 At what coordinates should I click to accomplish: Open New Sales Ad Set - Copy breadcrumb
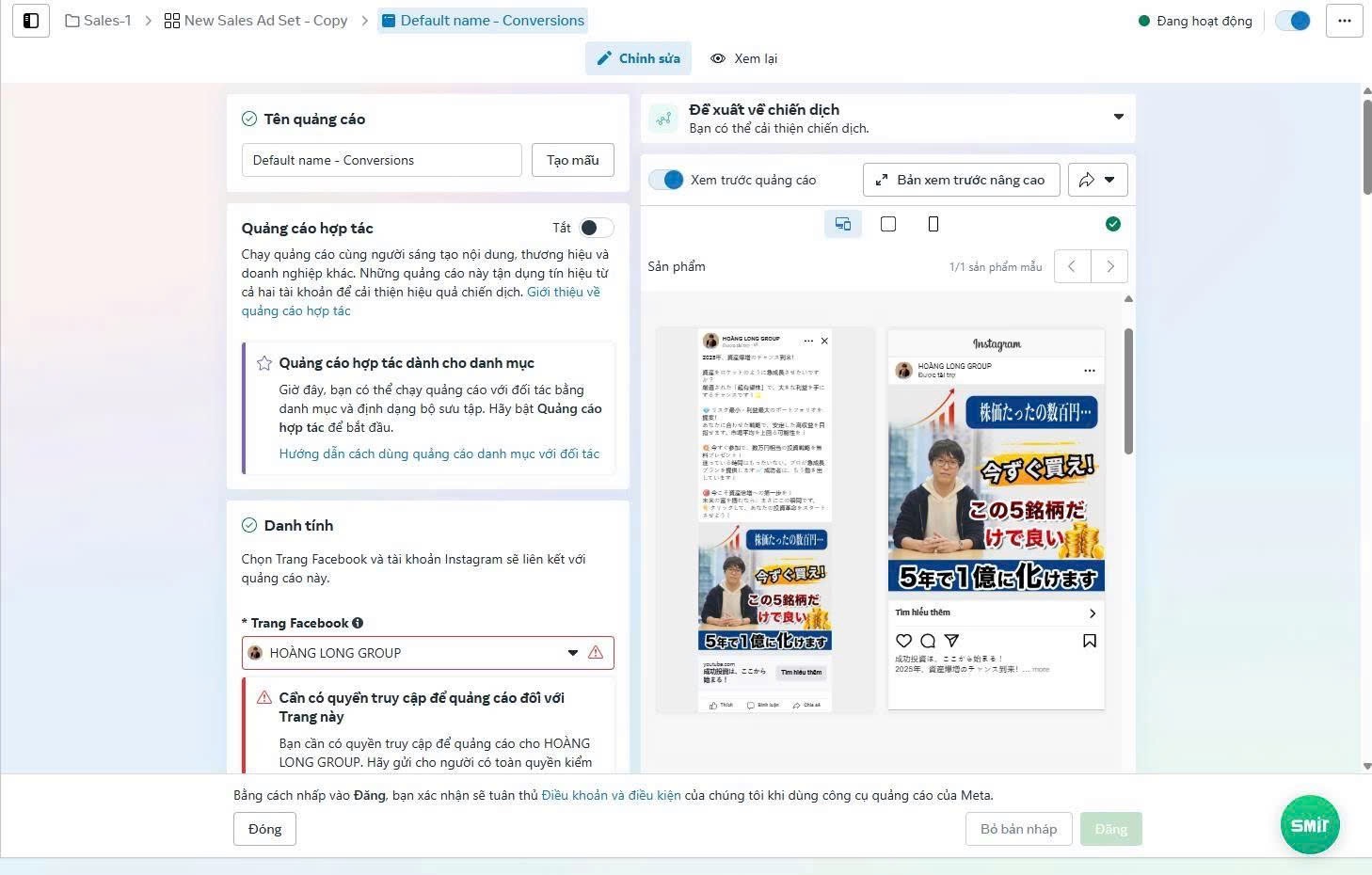pos(256,20)
